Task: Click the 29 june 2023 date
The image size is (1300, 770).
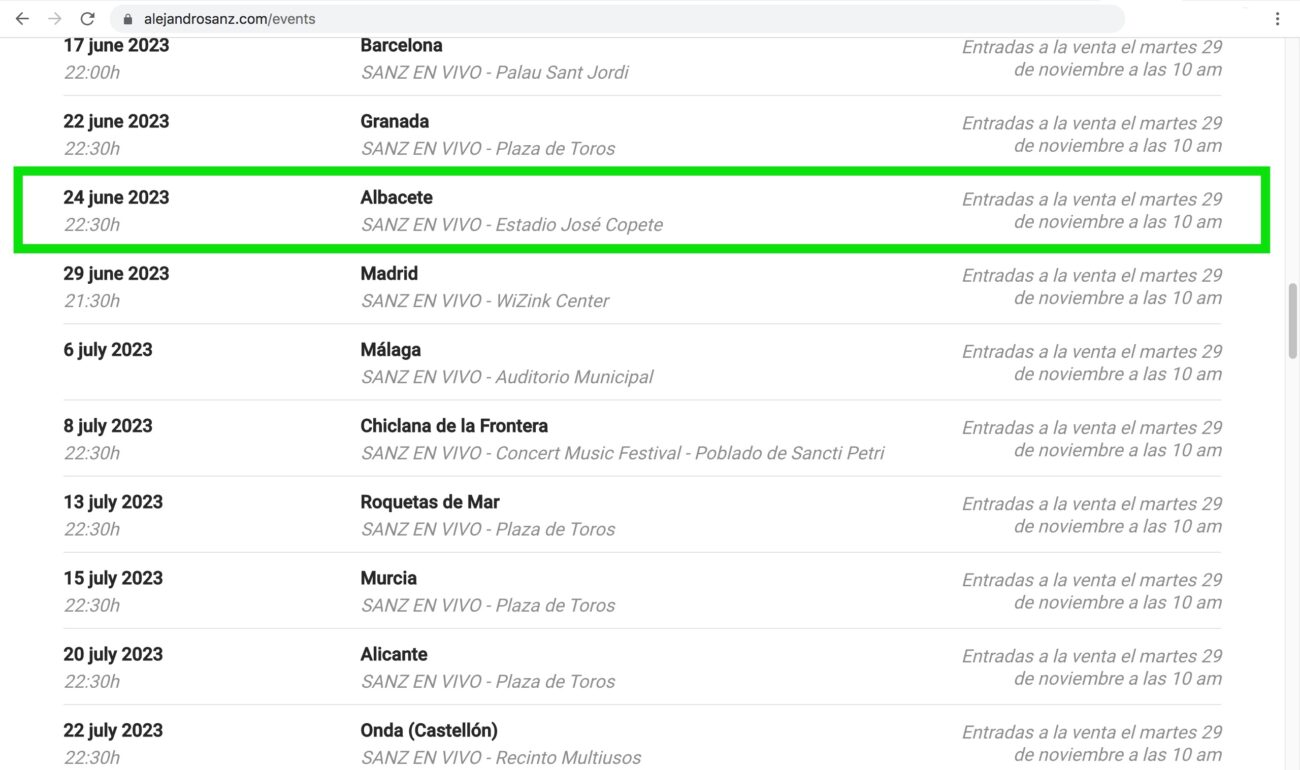Action: pos(116,273)
